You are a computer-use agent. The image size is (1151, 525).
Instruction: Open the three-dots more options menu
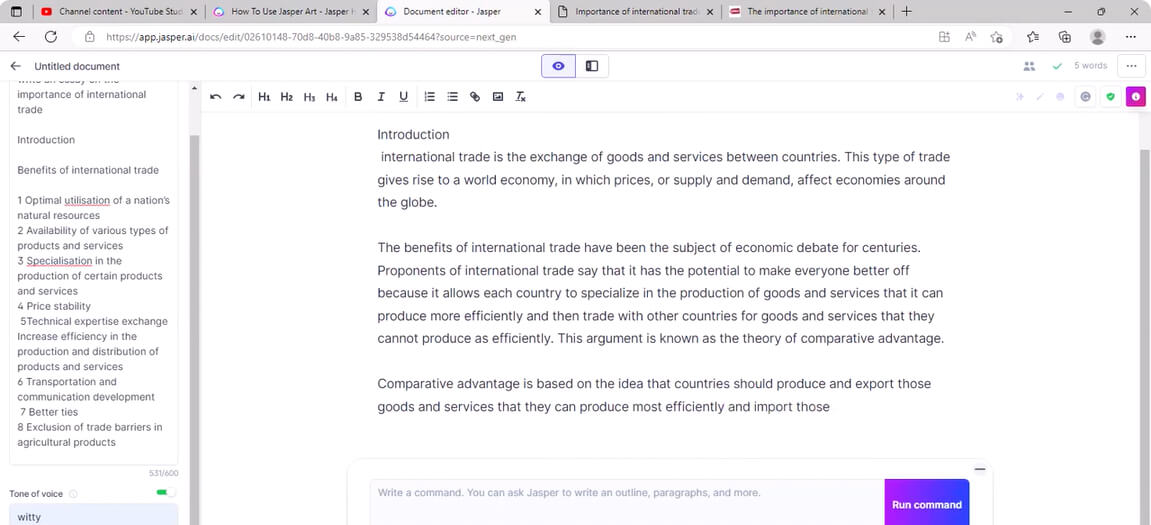point(1131,66)
